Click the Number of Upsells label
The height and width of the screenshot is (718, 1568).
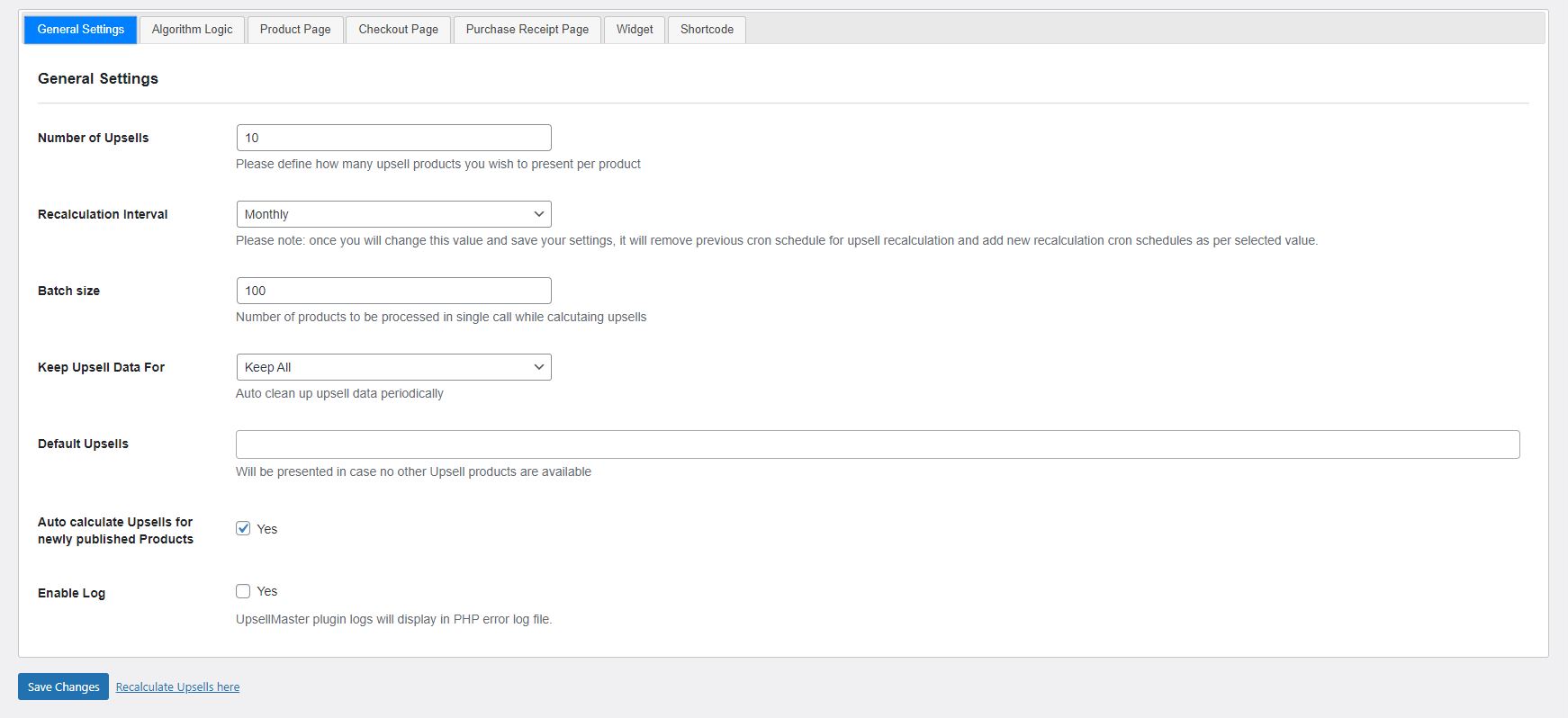point(93,138)
